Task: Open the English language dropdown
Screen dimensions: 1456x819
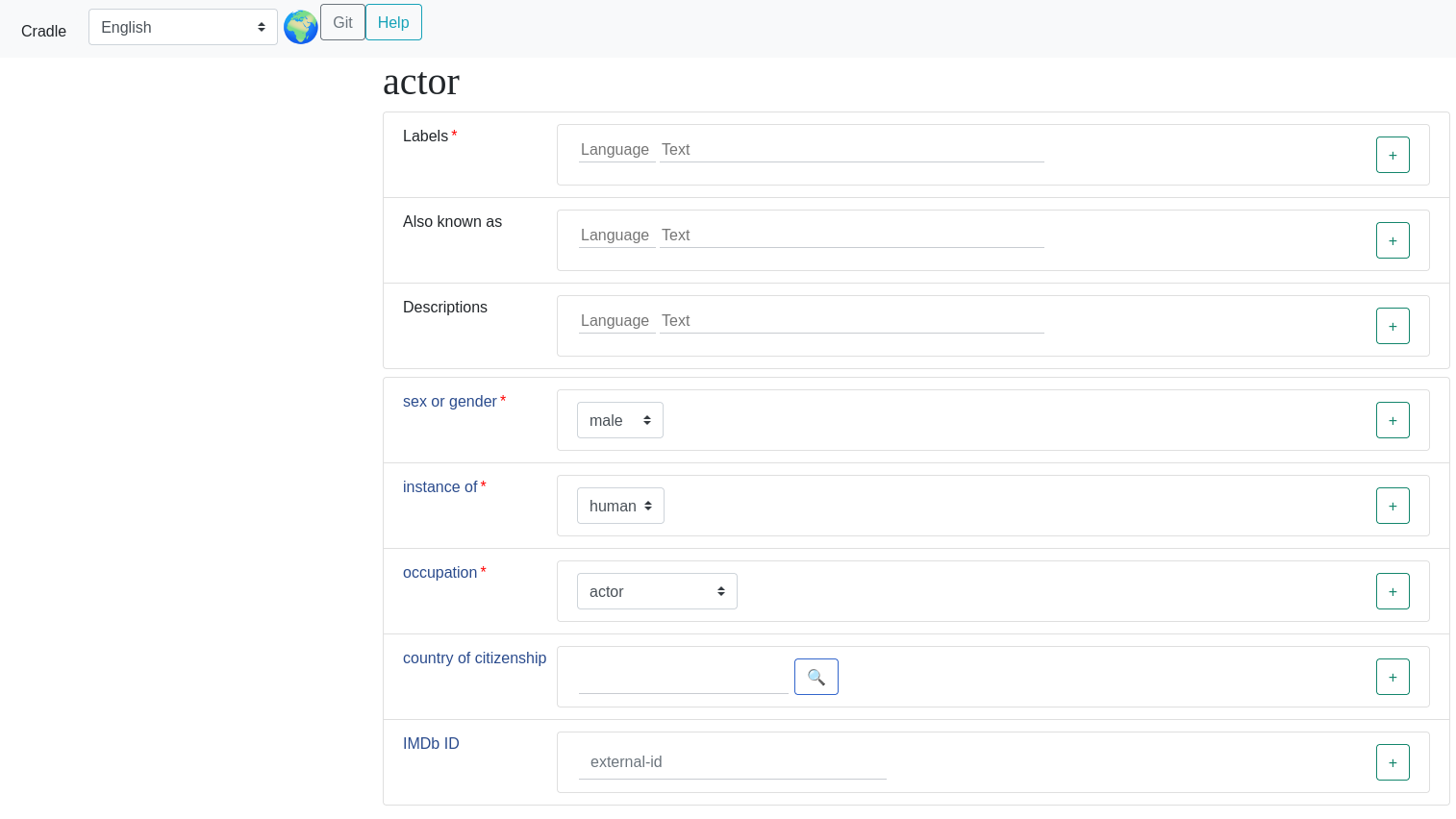Action: (183, 27)
